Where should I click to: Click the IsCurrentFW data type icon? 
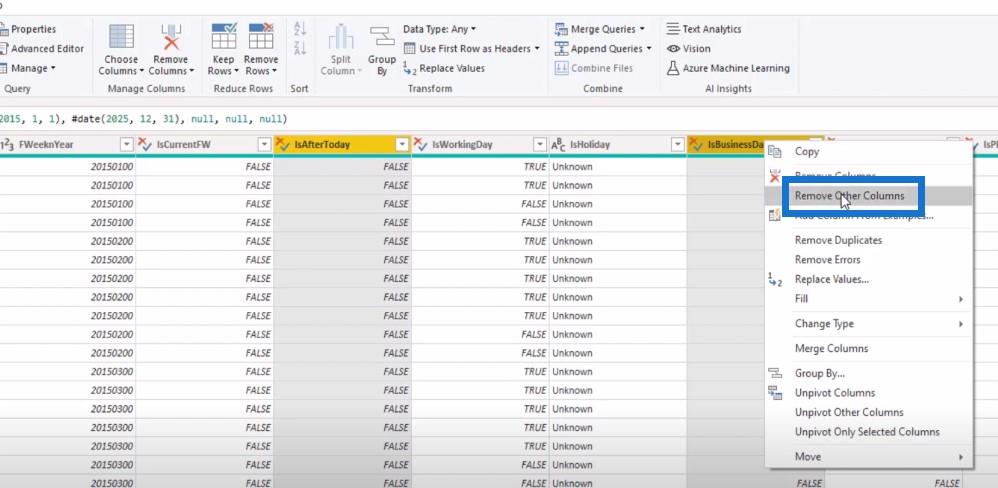[x=144, y=144]
